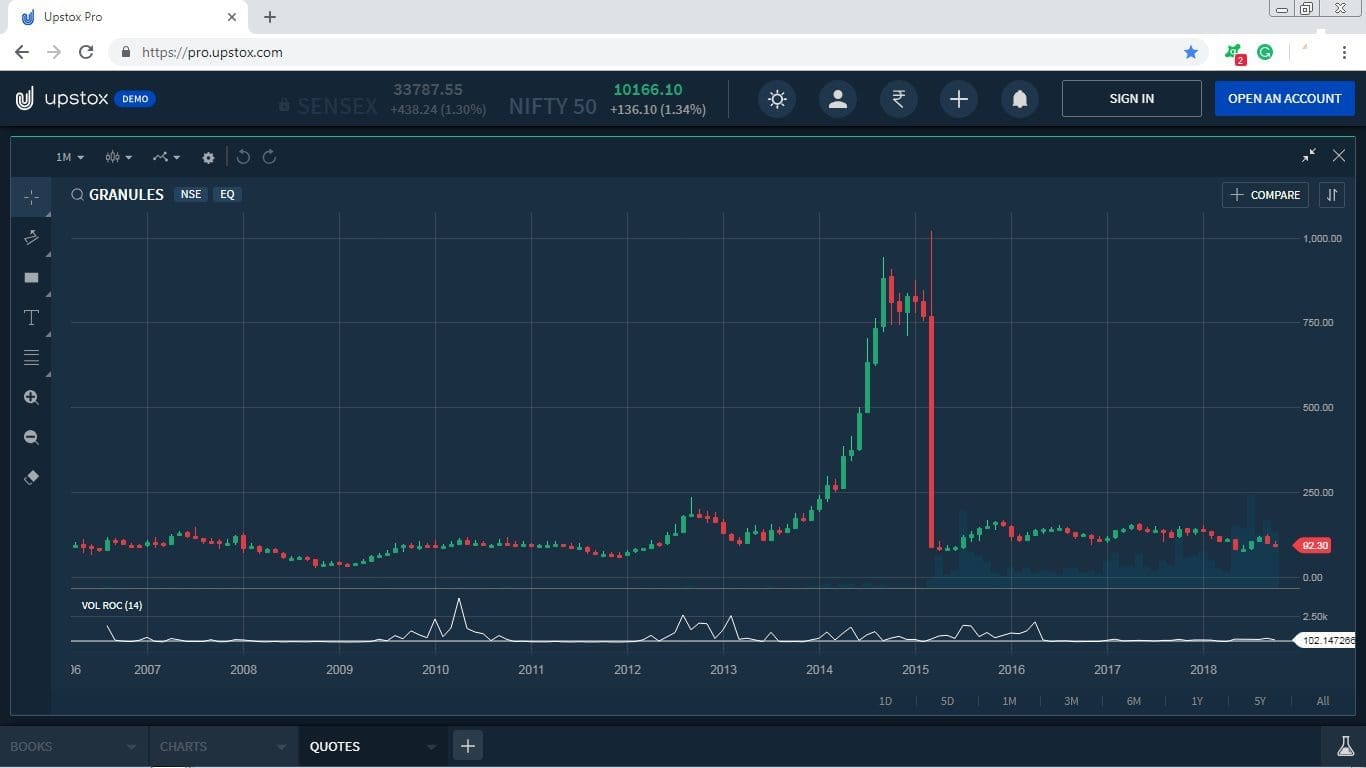Expand the QUOTES panel dropdown
This screenshot has width=1366, height=768.
[431, 747]
